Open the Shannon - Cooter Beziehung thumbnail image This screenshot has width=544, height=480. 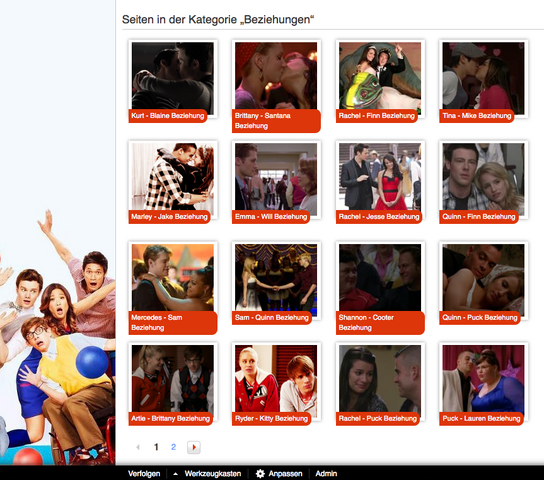[380, 277]
